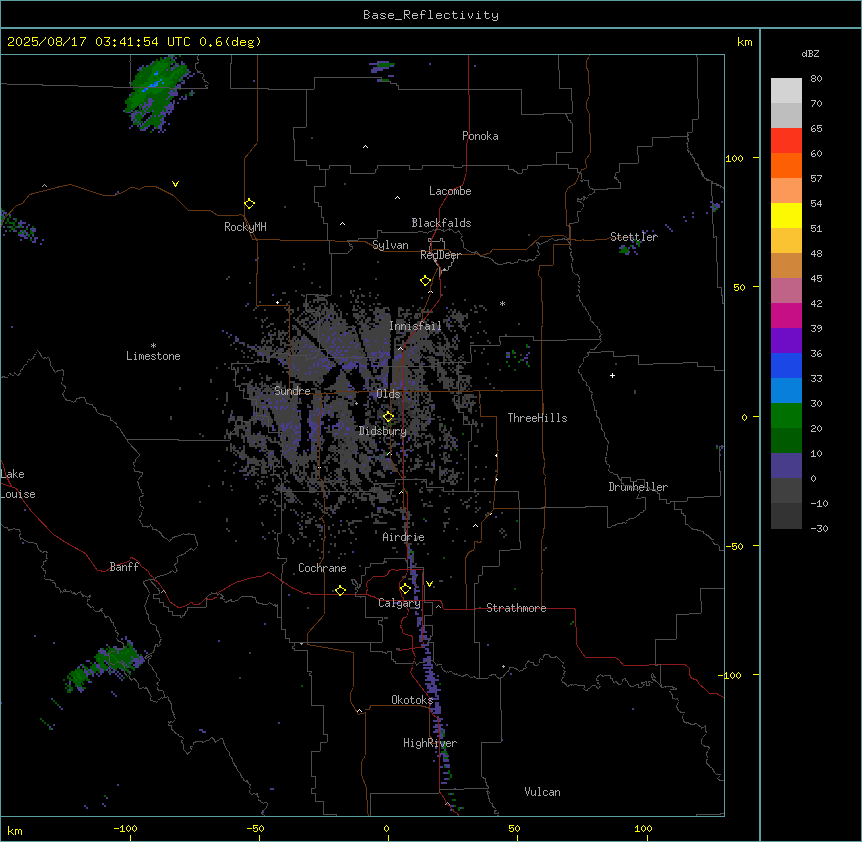Pick the red 60-65 dBZ legend swatch
This screenshot has width=862, height=842.
coord(786,141)
